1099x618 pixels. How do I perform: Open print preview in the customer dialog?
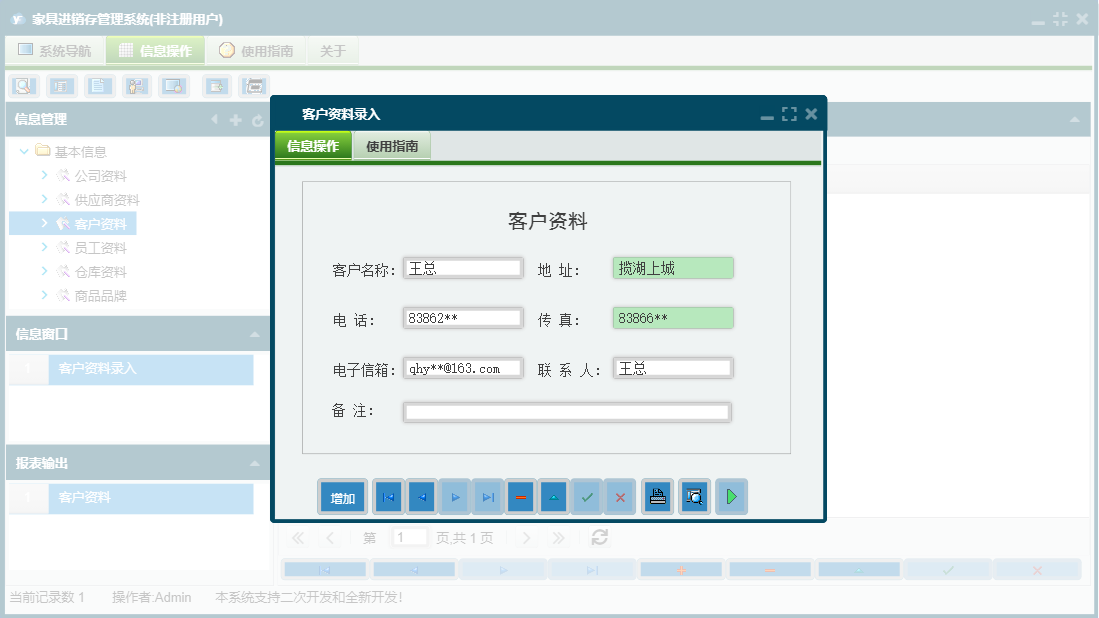pyautogui.click(x=694, y=496)
